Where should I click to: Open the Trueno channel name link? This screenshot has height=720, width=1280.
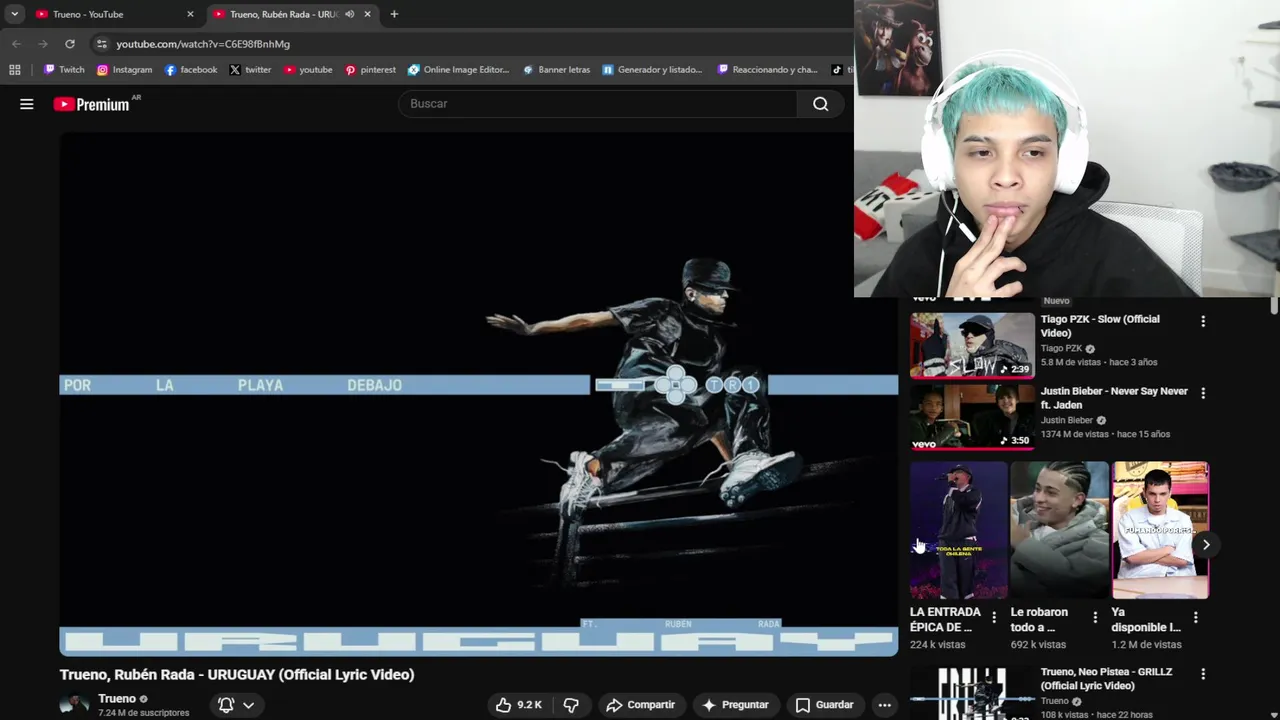[117, 699]
